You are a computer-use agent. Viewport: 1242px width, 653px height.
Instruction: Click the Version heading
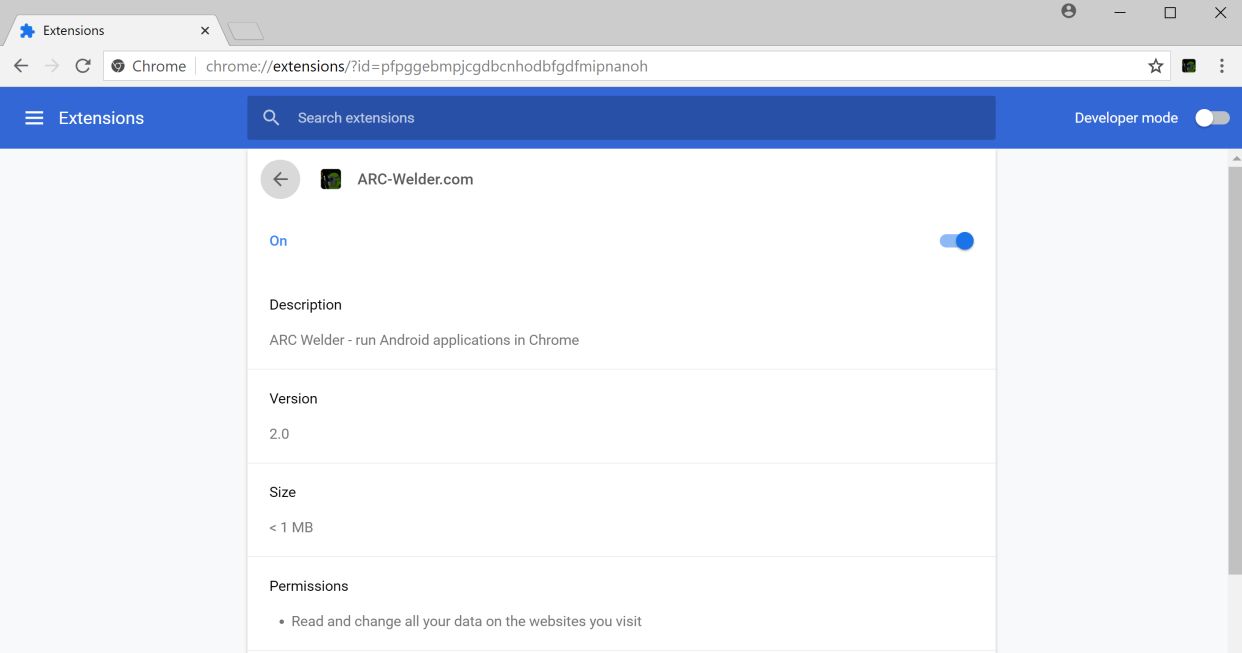click(293, 398)
